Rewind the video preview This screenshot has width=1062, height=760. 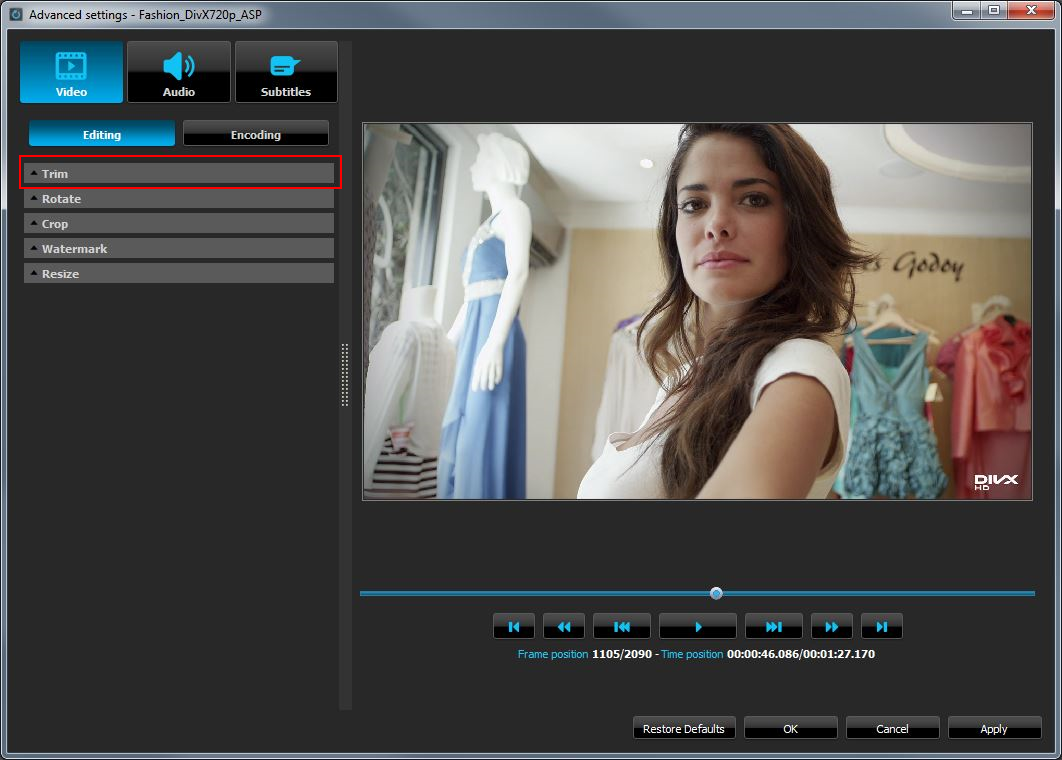pyautogui.click(x=564, y=626)
